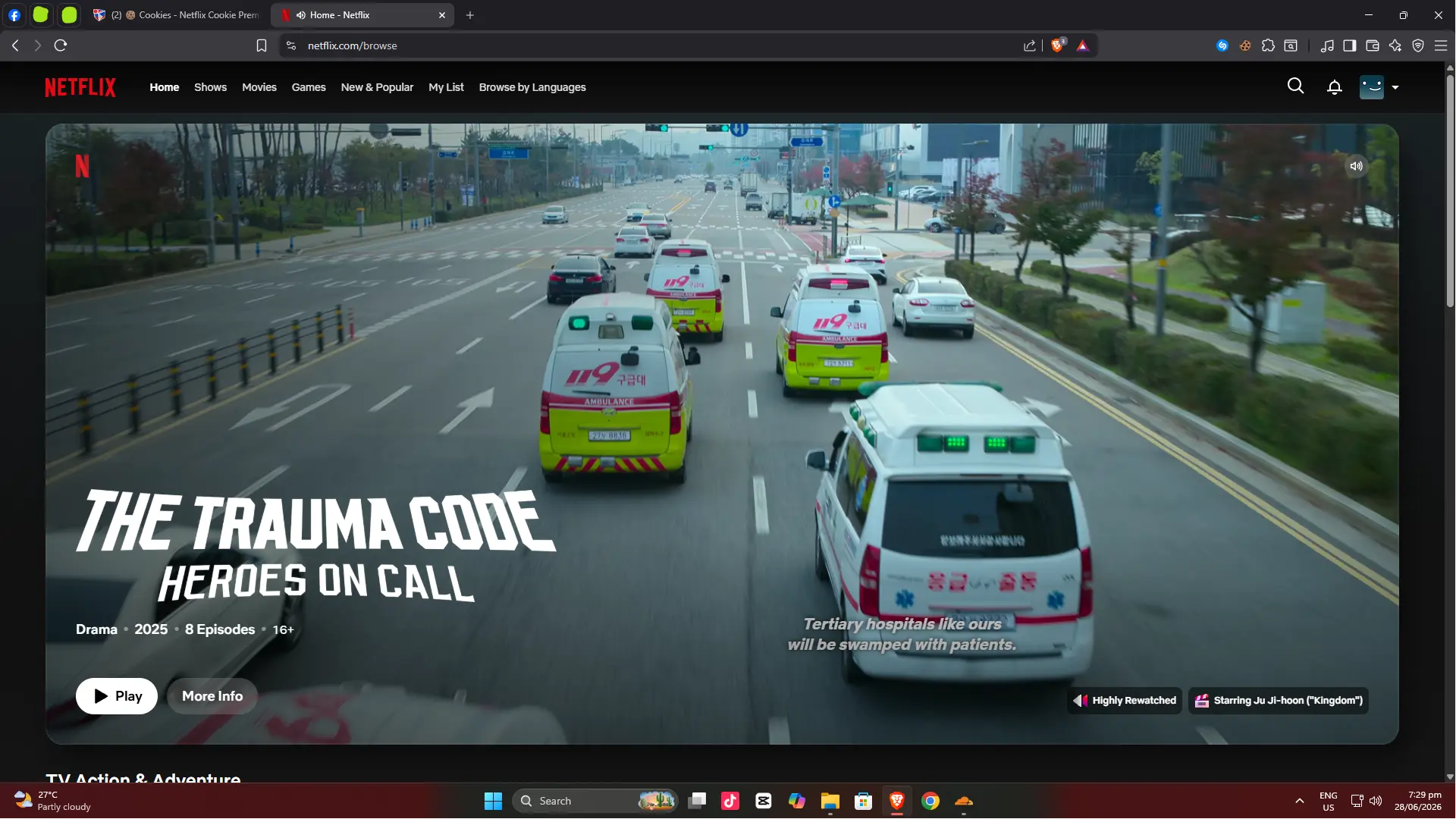
Task: Open Brave Shields lion icon
Action: (x=1057, y=45)
